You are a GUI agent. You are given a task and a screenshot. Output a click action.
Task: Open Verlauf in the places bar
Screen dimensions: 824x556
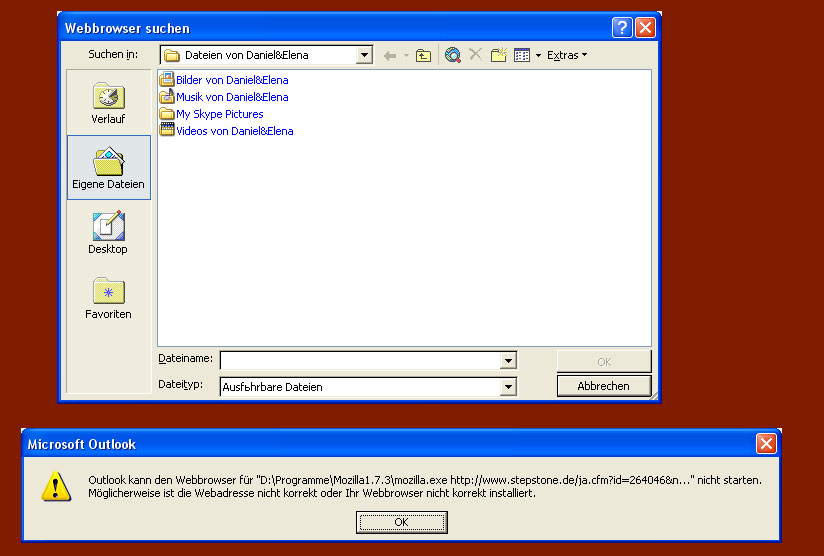[108, 103]
